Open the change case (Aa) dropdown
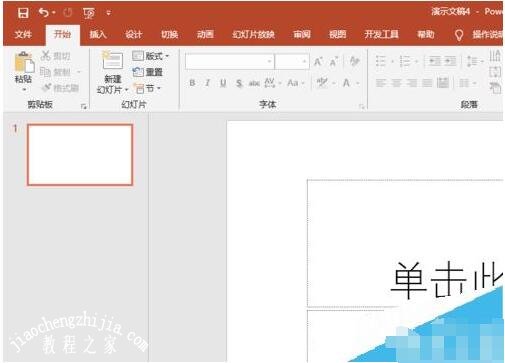This screenshot has width=505, height=363. [296, 83]
